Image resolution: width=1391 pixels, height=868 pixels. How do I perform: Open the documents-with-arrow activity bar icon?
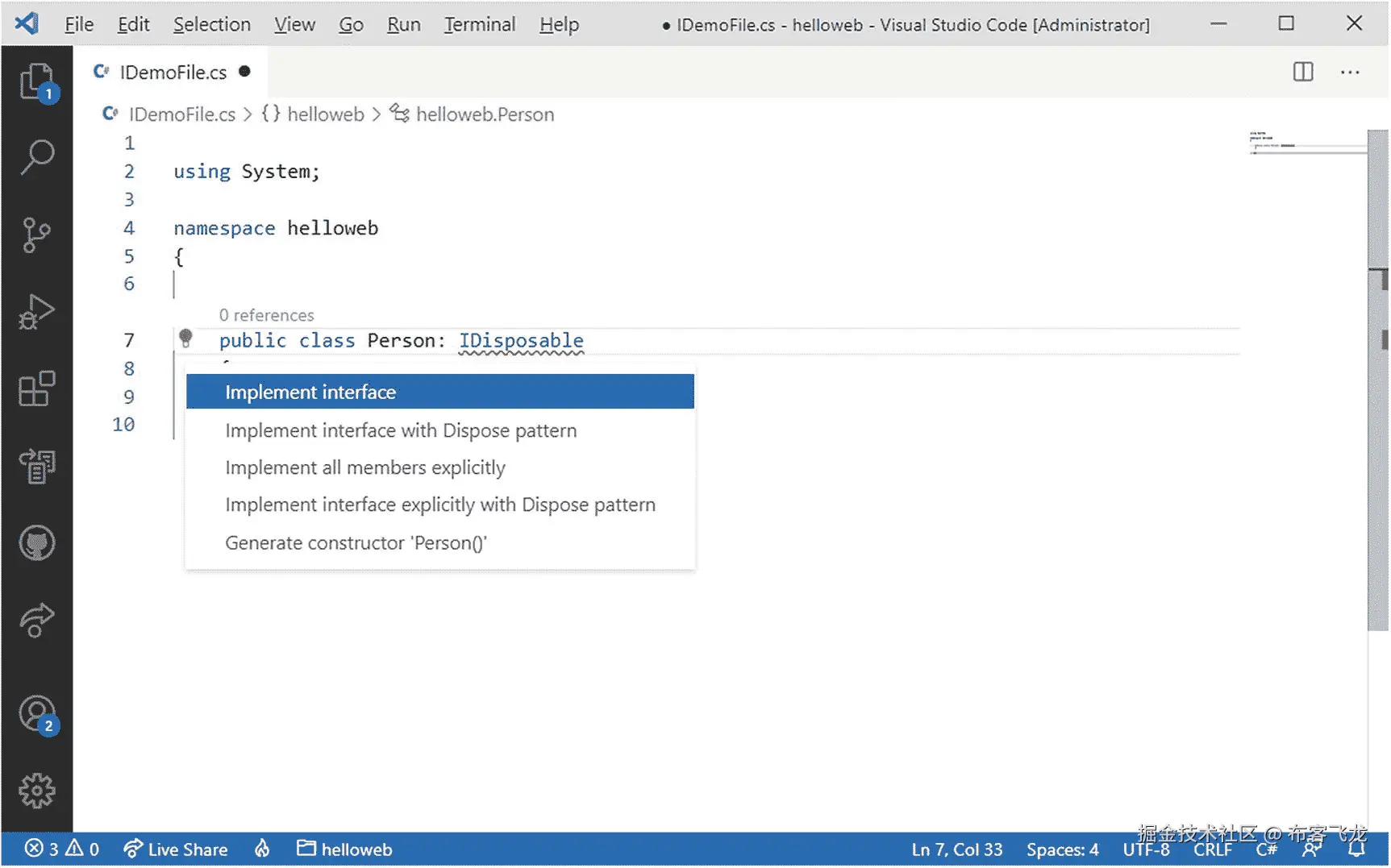[37, 466]
